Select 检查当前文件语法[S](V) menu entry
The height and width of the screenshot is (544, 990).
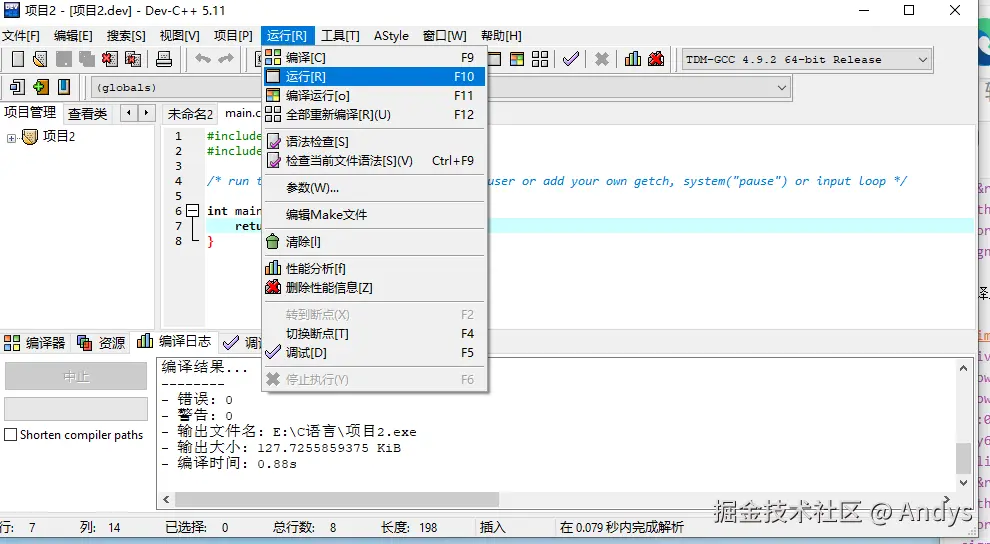pyautogui.click(x=375, y=160)
